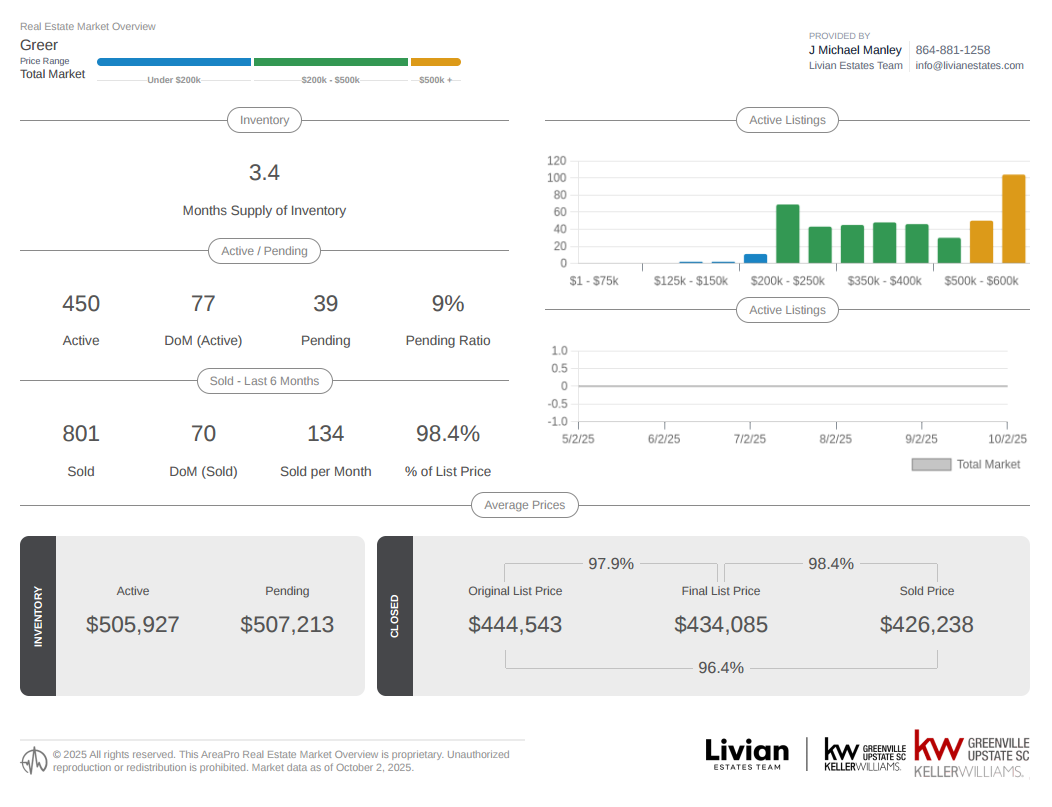Click the 10/2/25 date on line chart axis
This screenshot has height=807, width=1052.
click(1007, 439)
